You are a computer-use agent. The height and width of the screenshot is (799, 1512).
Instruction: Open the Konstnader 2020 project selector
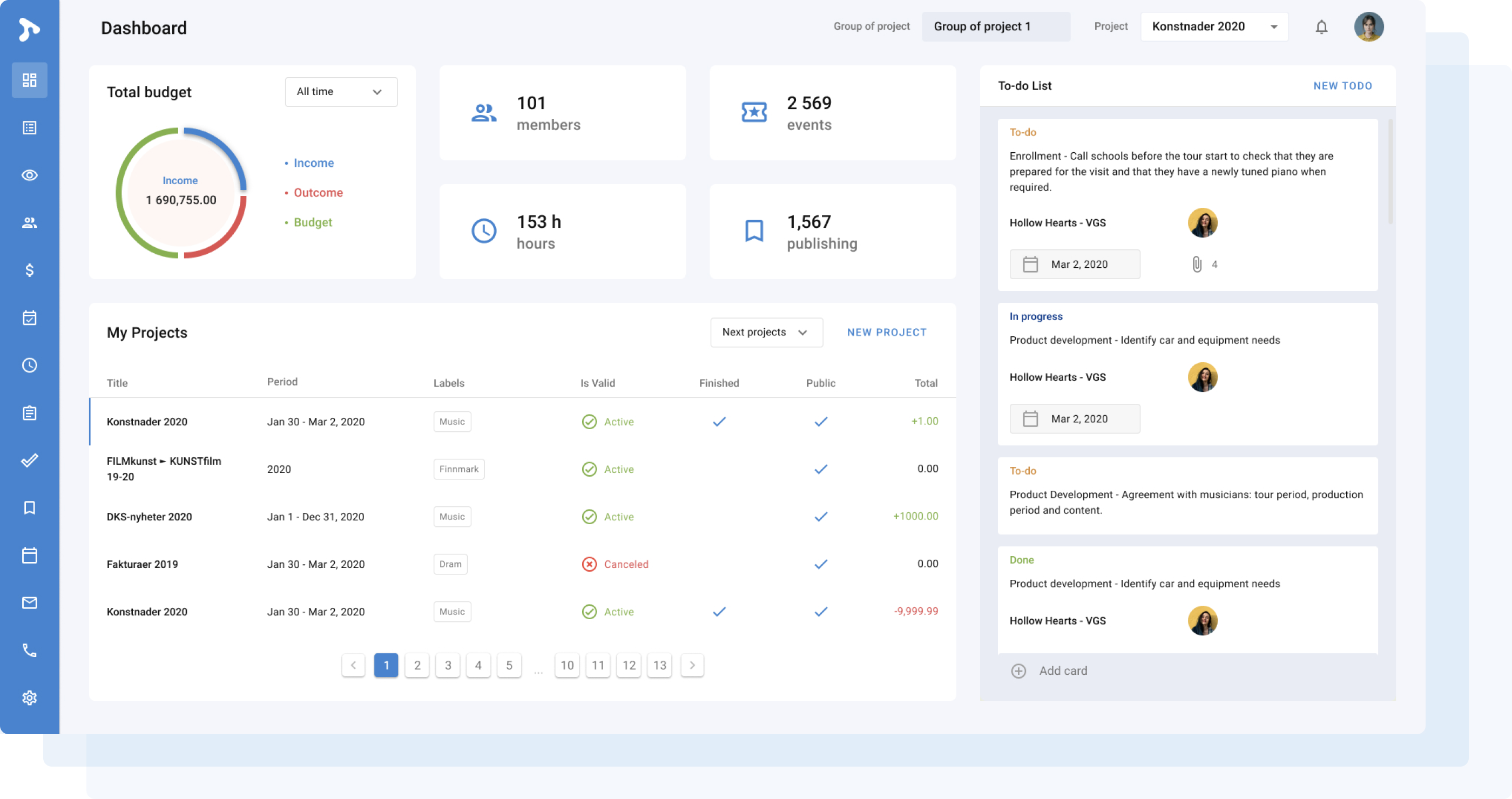point(1214,26)
